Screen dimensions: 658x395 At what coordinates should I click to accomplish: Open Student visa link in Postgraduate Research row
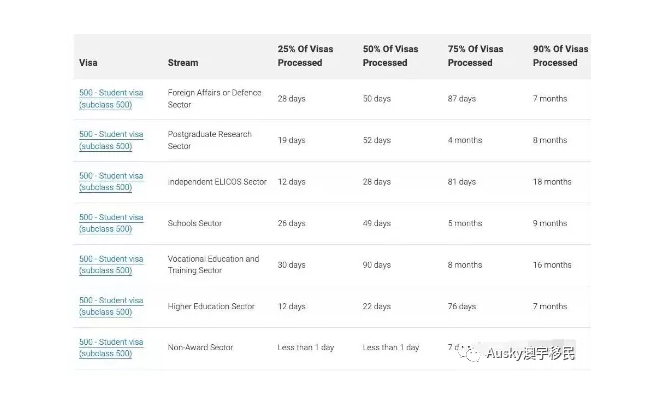[111, 140]
